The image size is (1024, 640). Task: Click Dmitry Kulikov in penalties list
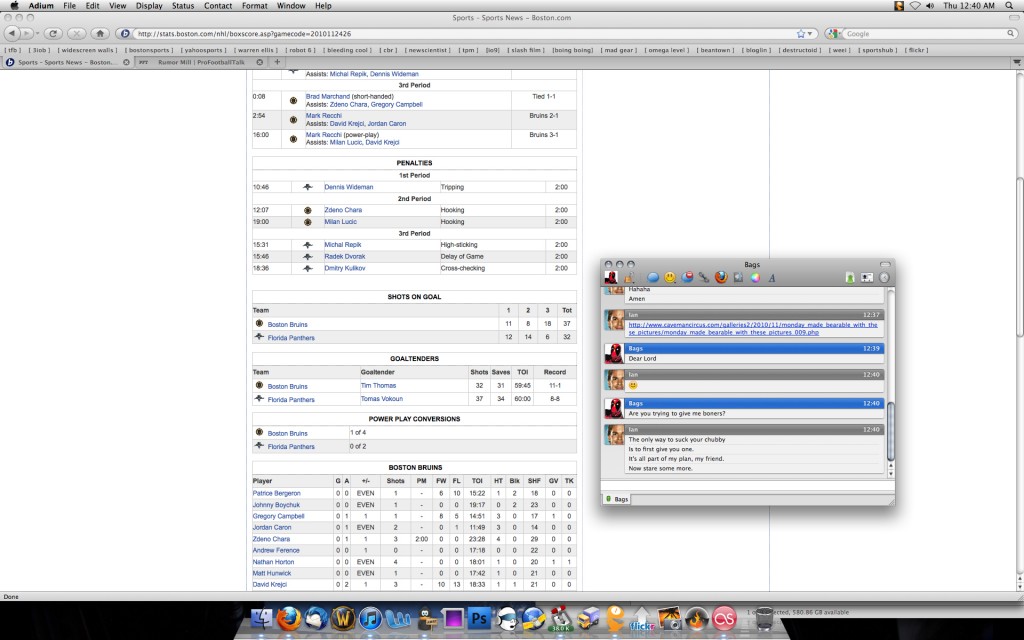click(345, 268)
